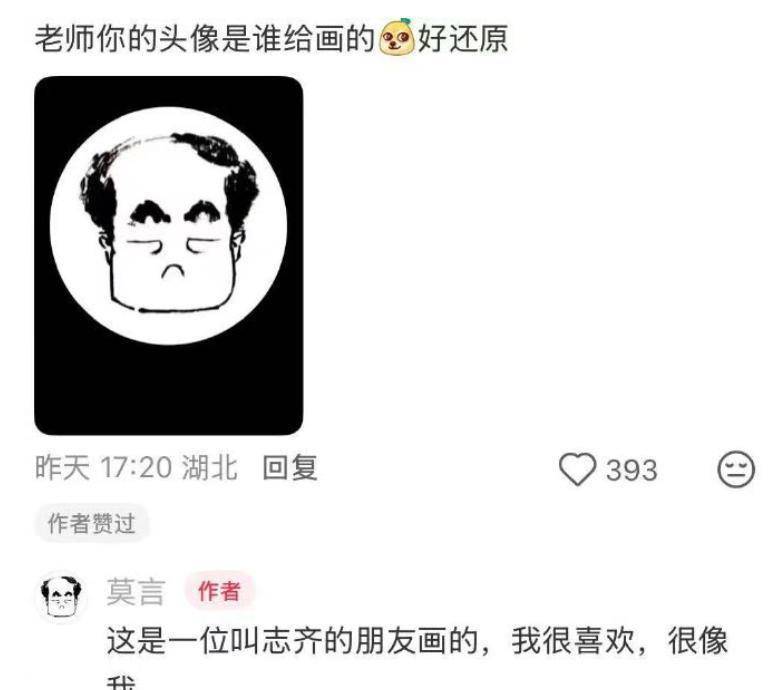Tap the black lower area of attached image
Screen dimensions: 783x690
tap(169, 389)
